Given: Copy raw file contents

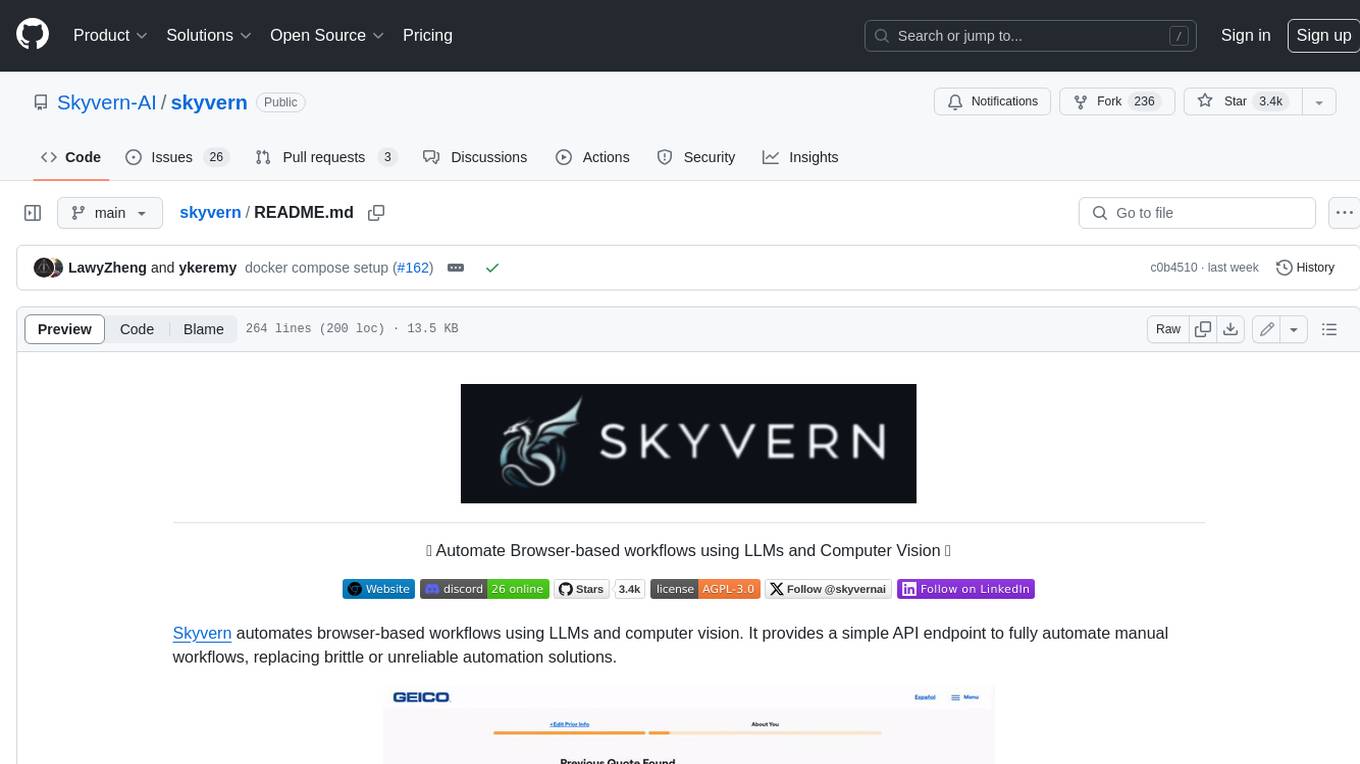Looking at the screenshot, I should point(1203,329).
